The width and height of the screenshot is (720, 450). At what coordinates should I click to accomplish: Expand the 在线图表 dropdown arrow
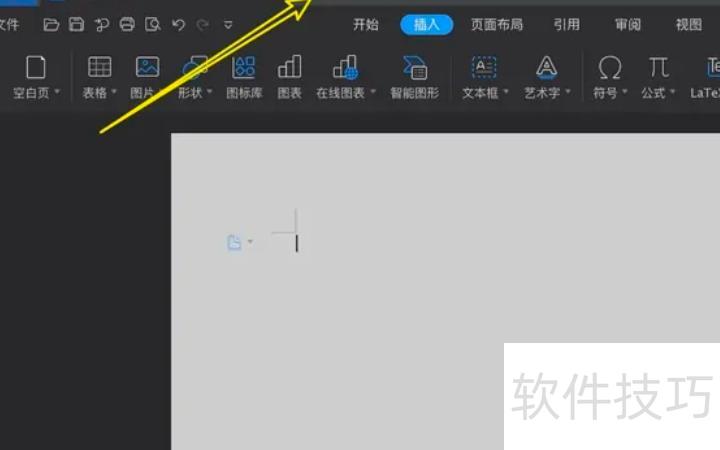(373, 92)
